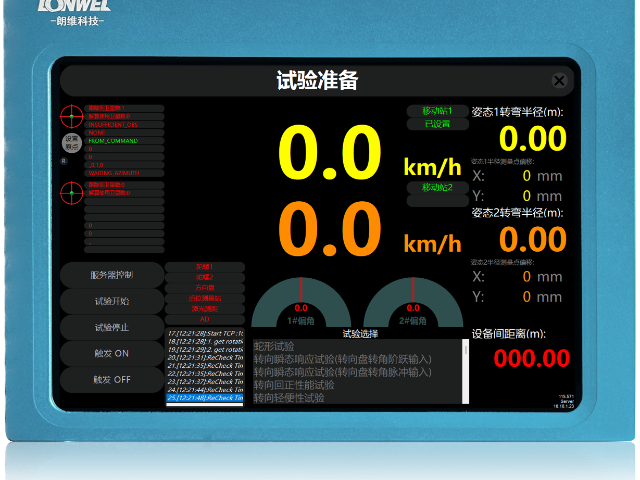
Task: Start the test with 试验开始
Action: point(112,301)
